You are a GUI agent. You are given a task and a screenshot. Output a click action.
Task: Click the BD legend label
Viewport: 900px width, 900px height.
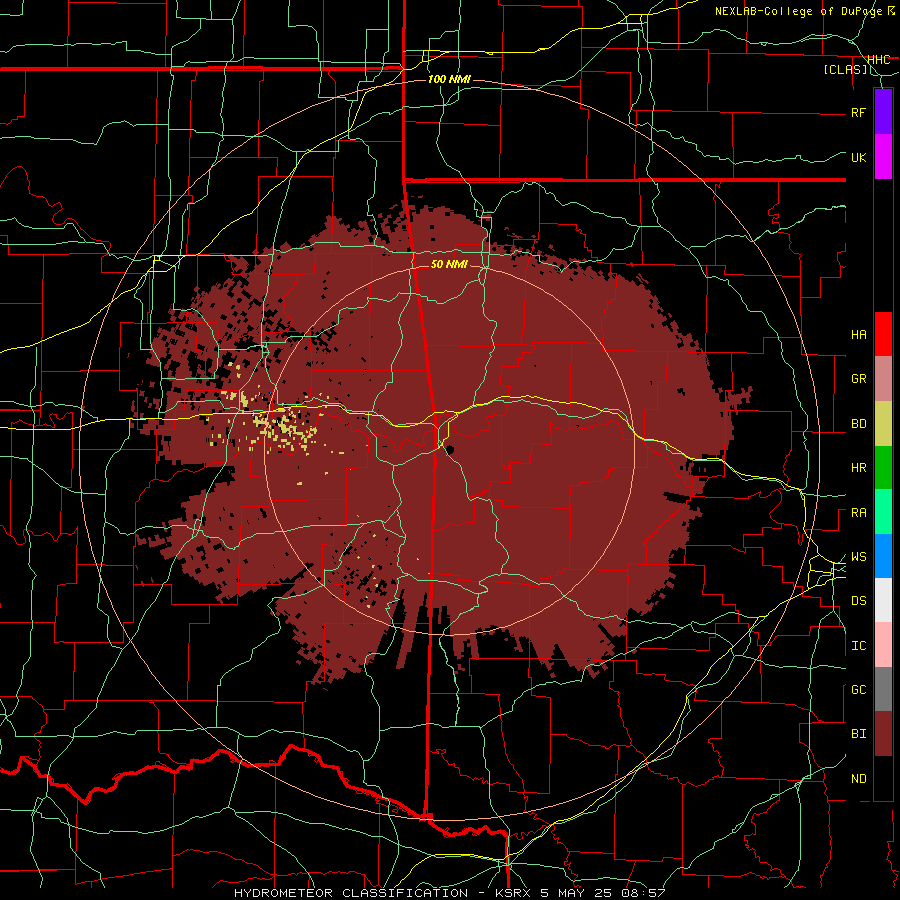pos(858,424)
